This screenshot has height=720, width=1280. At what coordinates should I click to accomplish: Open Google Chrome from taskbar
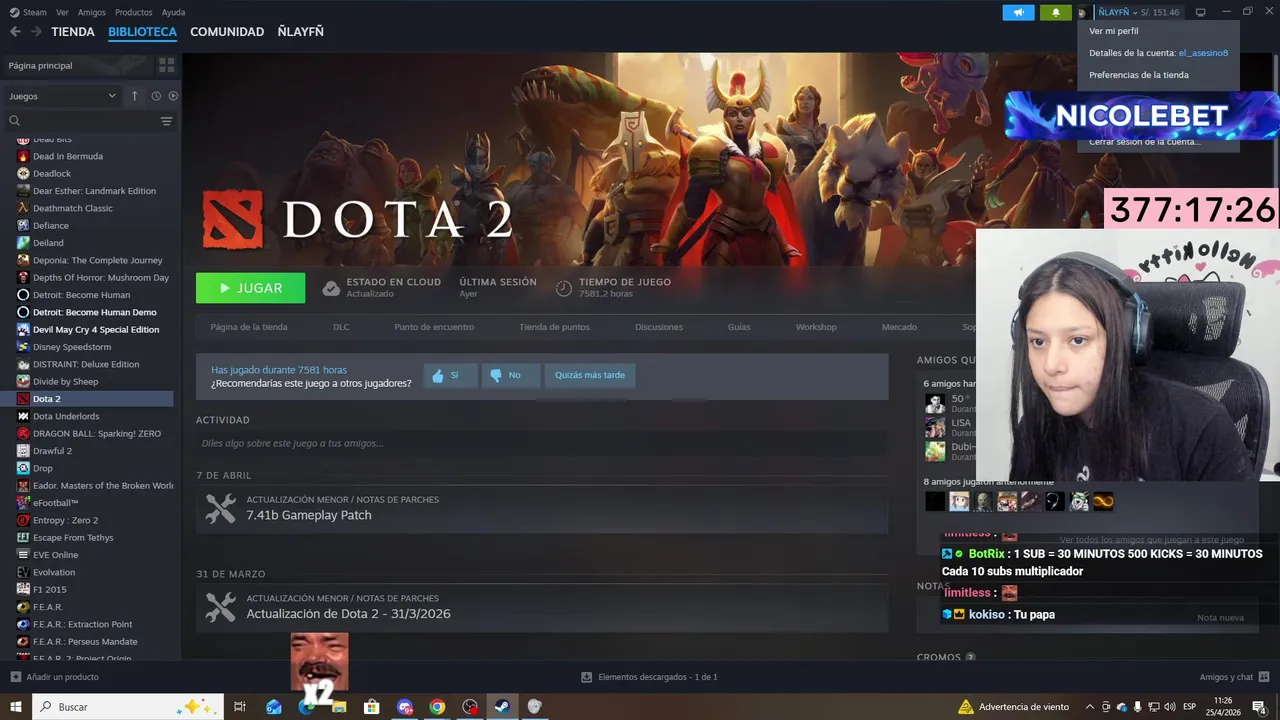pos(437,707)
